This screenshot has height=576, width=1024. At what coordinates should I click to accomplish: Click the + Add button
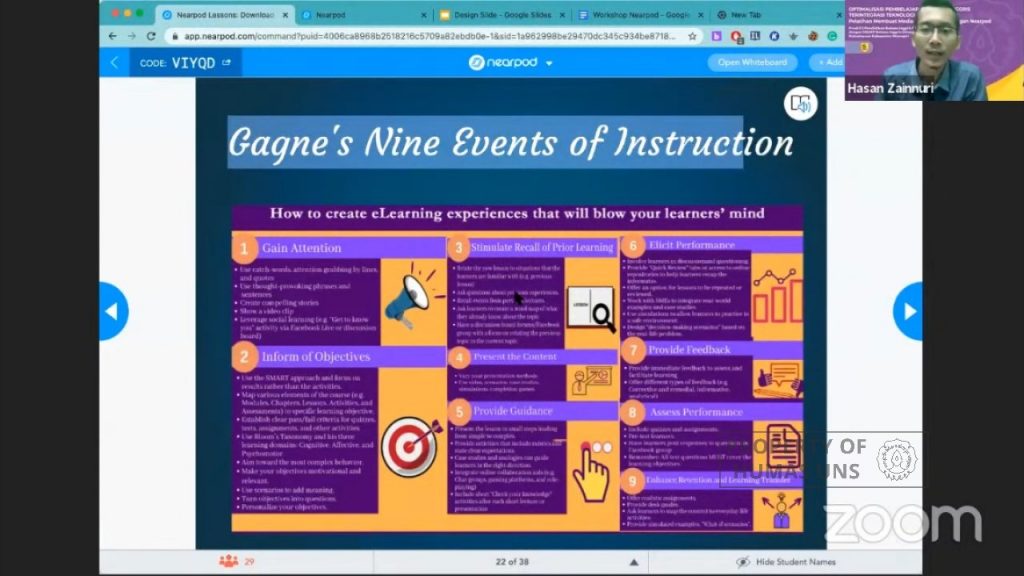(x=828, y=62)
